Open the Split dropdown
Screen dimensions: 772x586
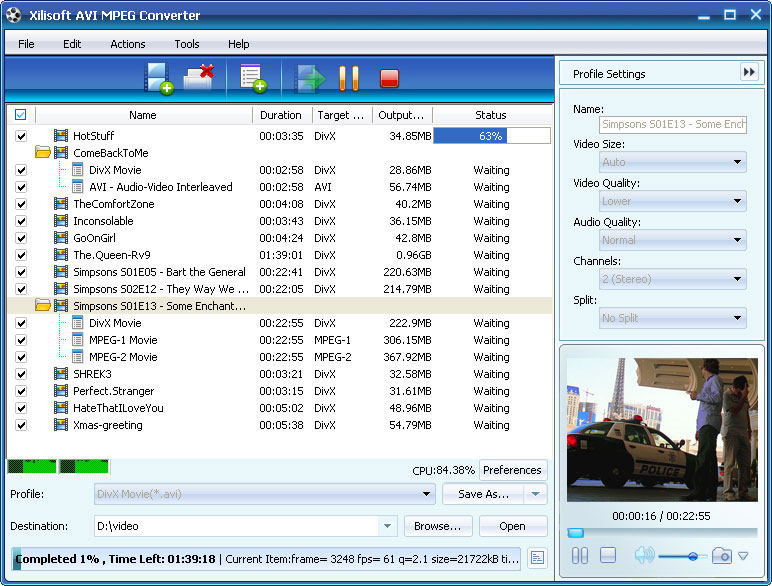click(x=673, y=318)
